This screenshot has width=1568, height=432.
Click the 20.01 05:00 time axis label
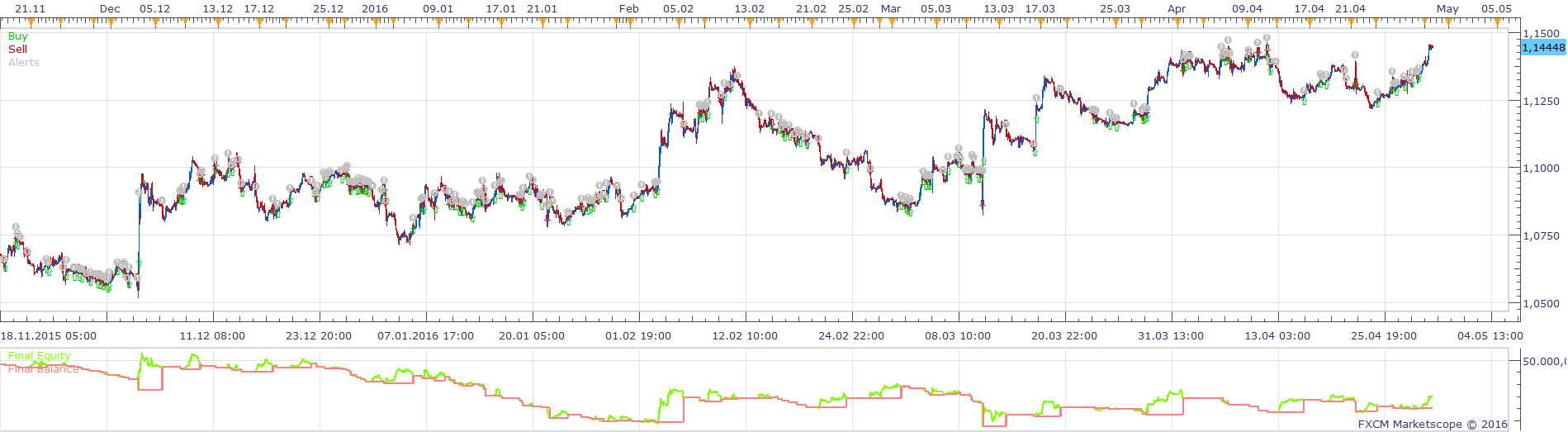click(x=532, y=336)
